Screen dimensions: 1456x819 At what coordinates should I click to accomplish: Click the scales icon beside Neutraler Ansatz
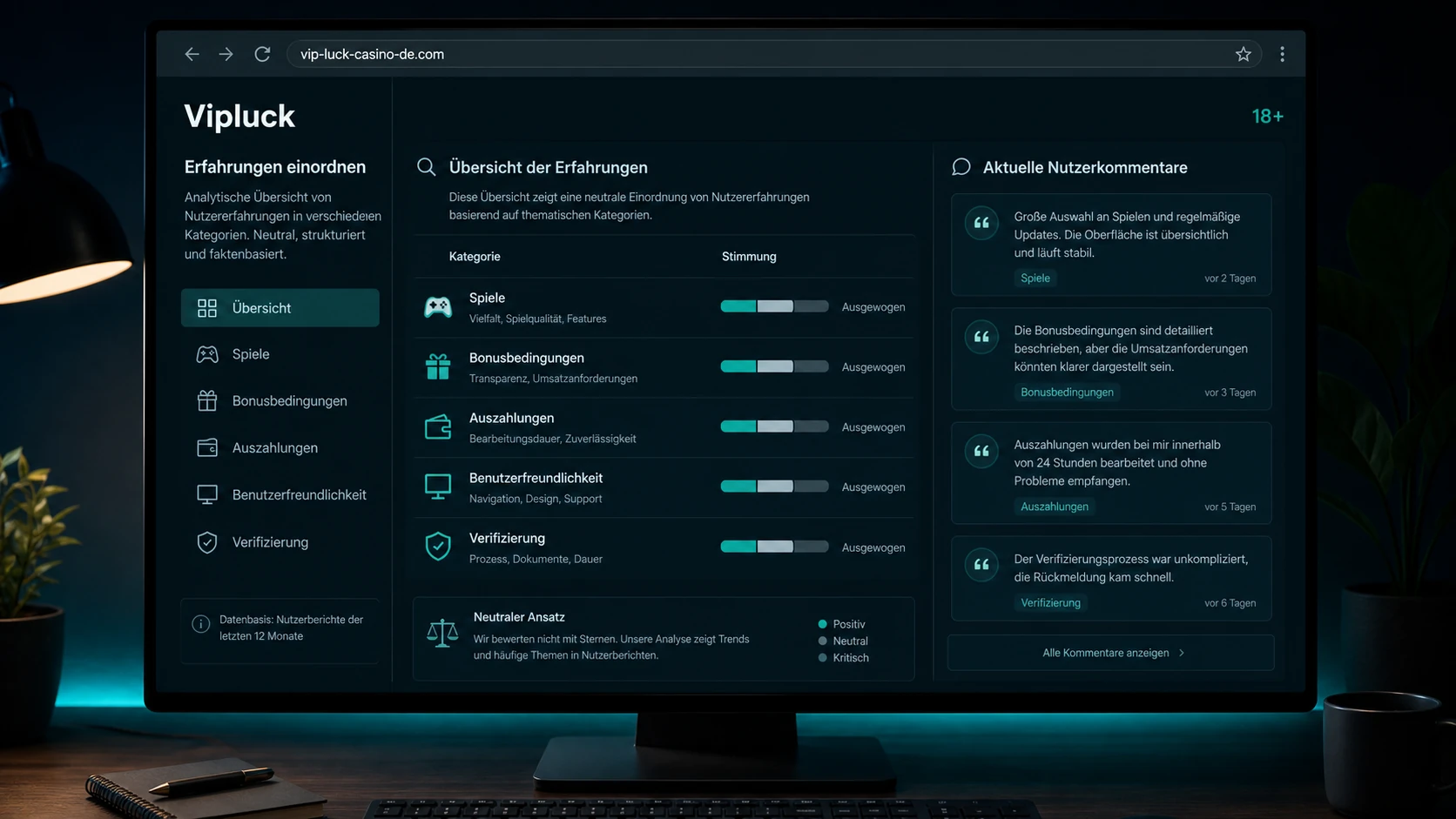pyautogui.click(x=442, y=633)
